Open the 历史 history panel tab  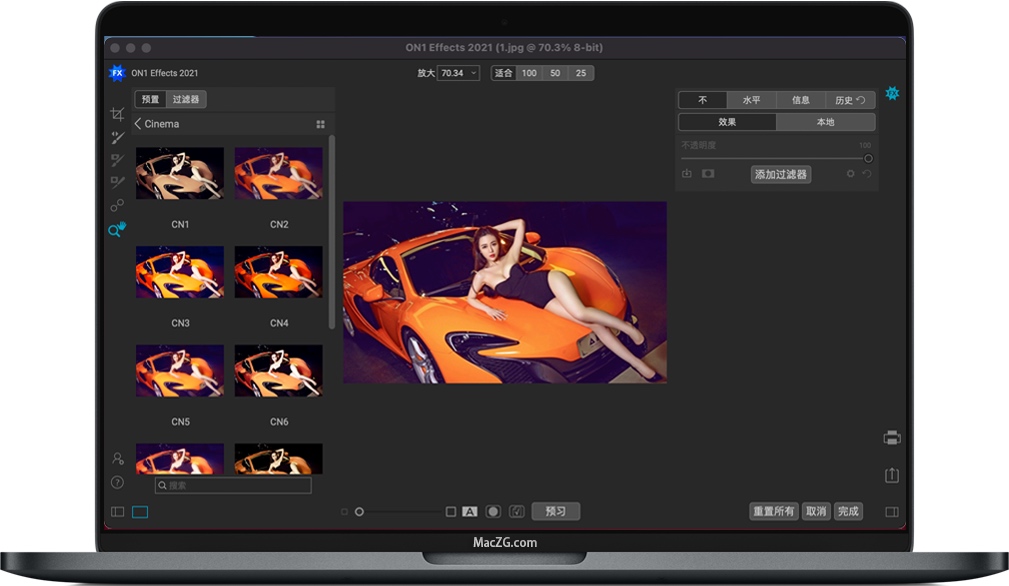[850, 99]
